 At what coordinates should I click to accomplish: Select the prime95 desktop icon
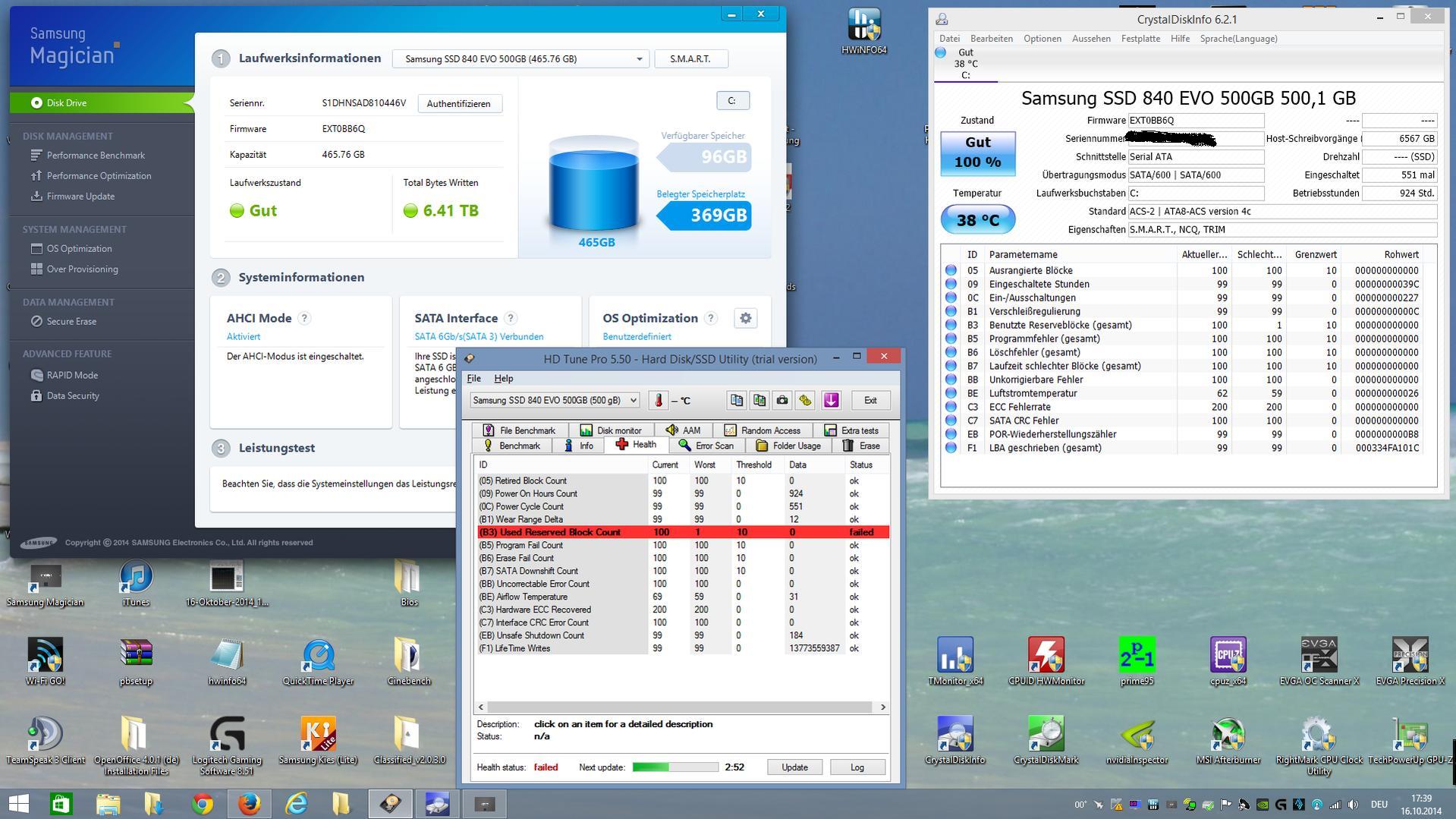[1137, 662]
